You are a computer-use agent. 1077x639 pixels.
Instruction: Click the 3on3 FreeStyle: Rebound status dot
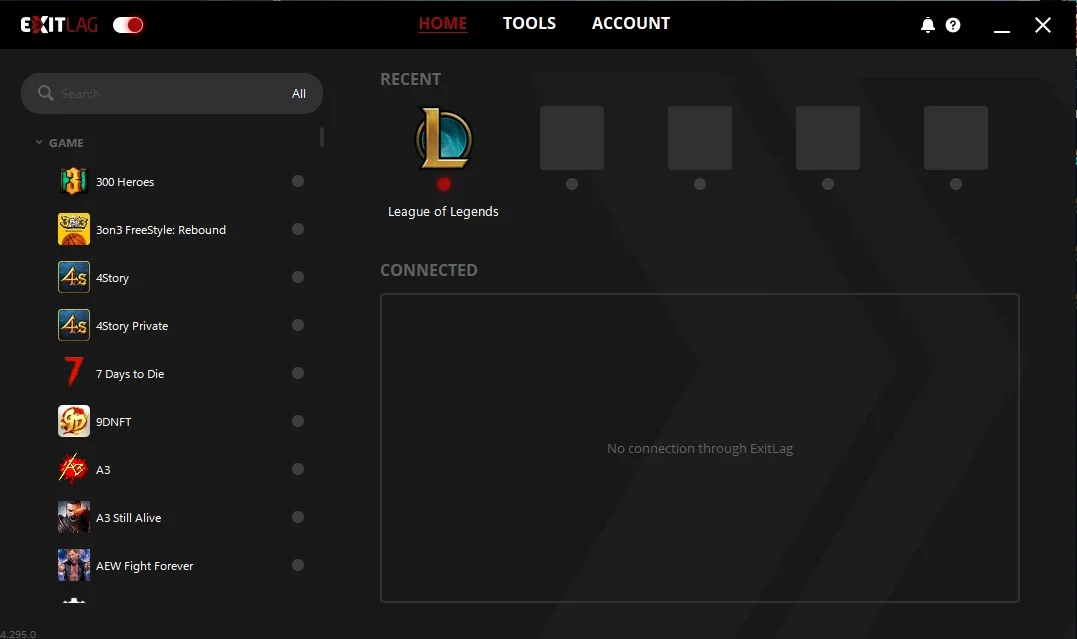click(x=298, y=229)
